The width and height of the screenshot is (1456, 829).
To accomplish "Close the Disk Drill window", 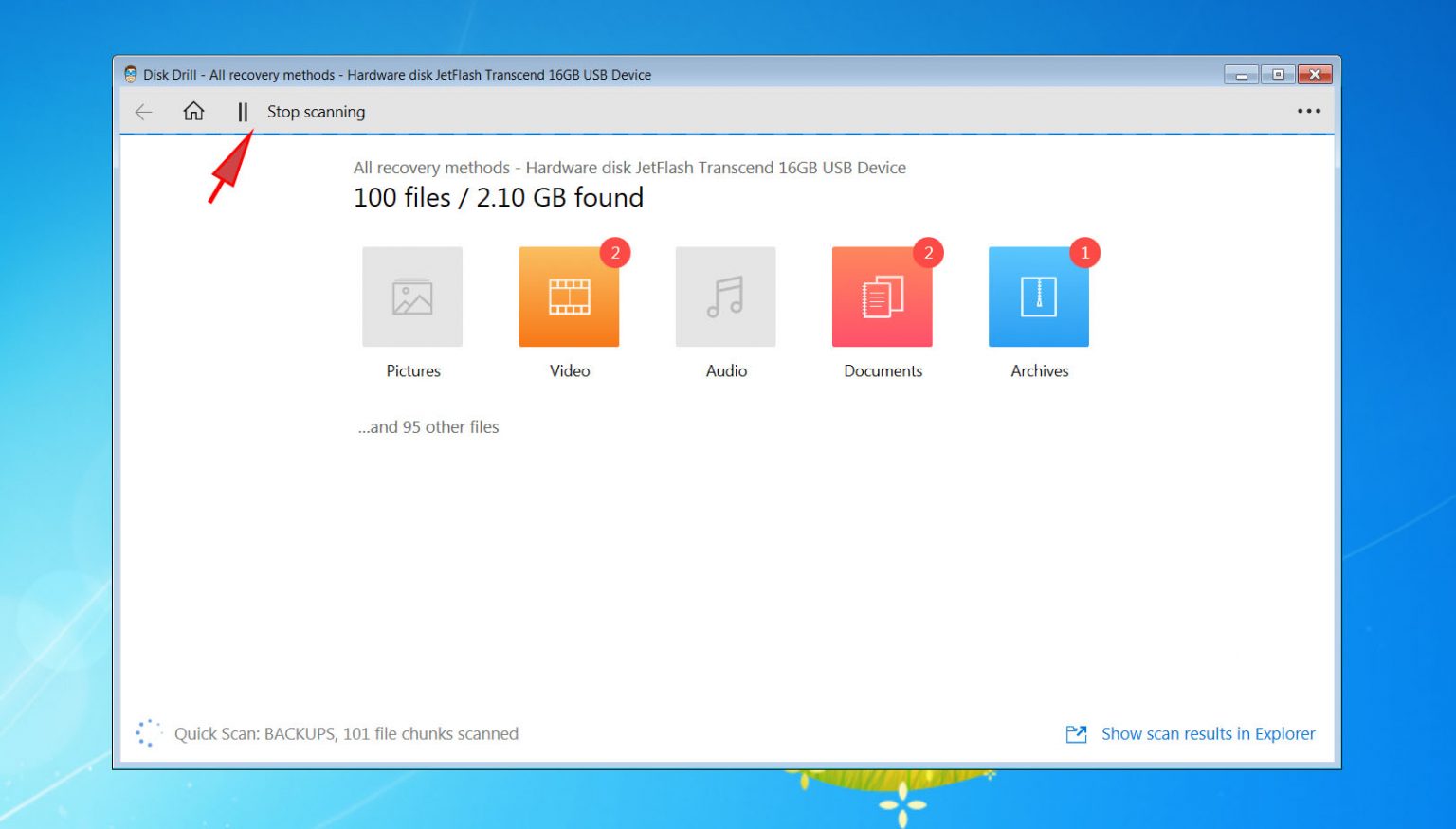I will (x=1315, y=75).
